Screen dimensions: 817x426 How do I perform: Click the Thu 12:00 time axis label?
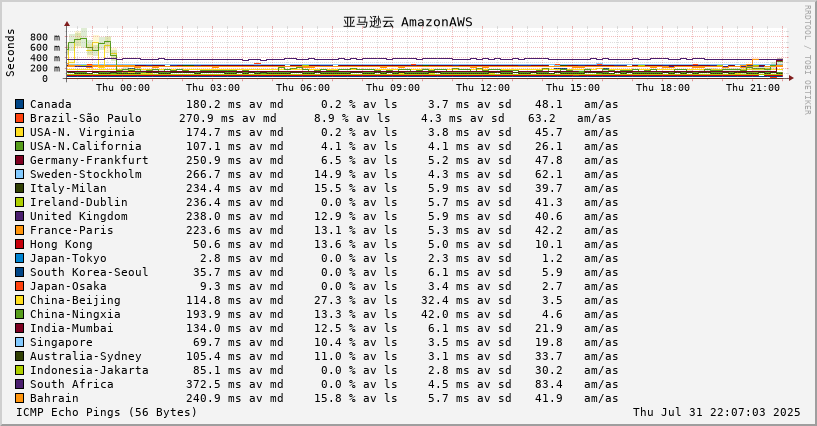point(483,87)
